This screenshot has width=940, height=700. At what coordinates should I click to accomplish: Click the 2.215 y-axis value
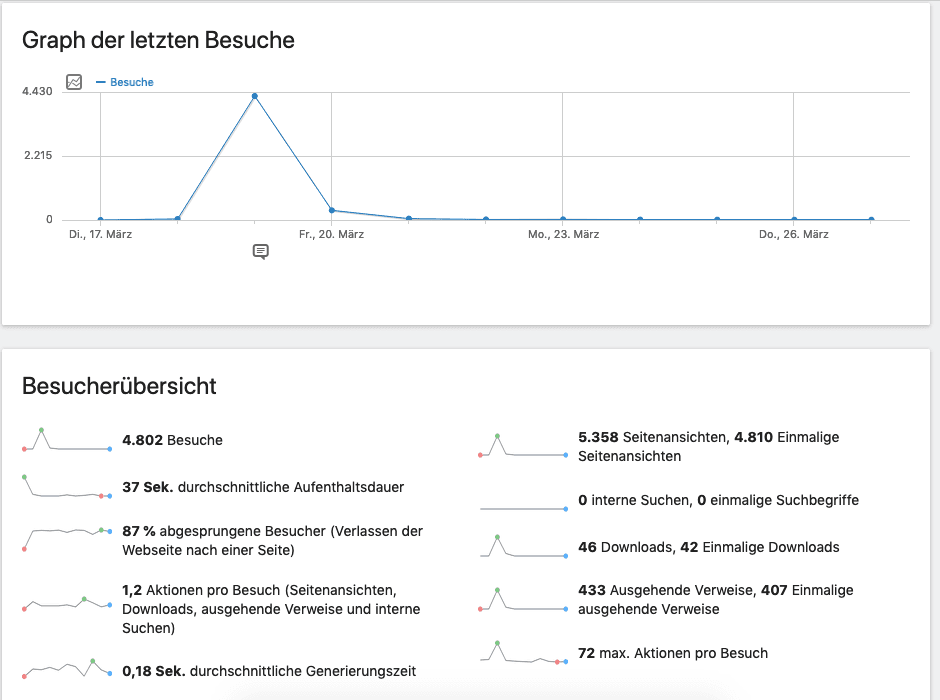click(x=38, y=155)
